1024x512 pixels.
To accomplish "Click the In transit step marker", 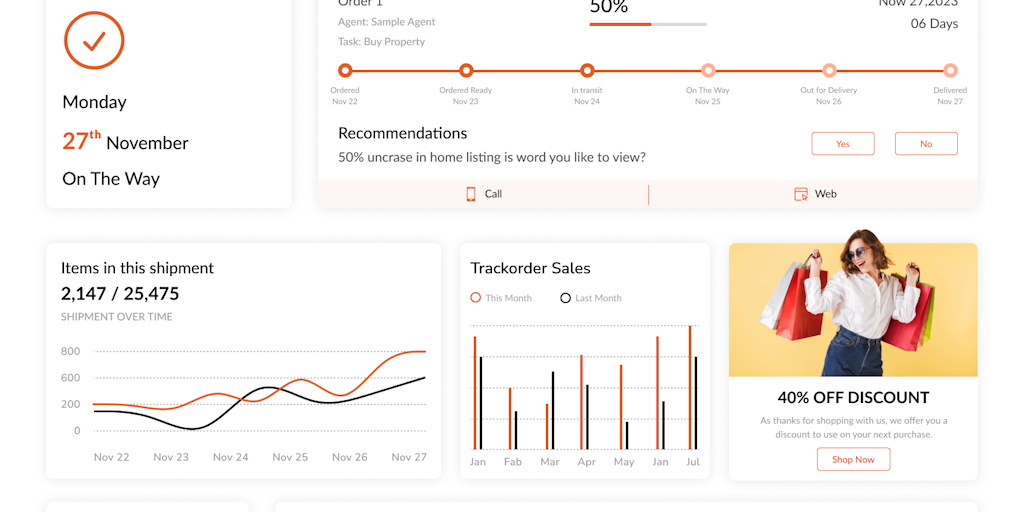I will (x=587, y=70).
